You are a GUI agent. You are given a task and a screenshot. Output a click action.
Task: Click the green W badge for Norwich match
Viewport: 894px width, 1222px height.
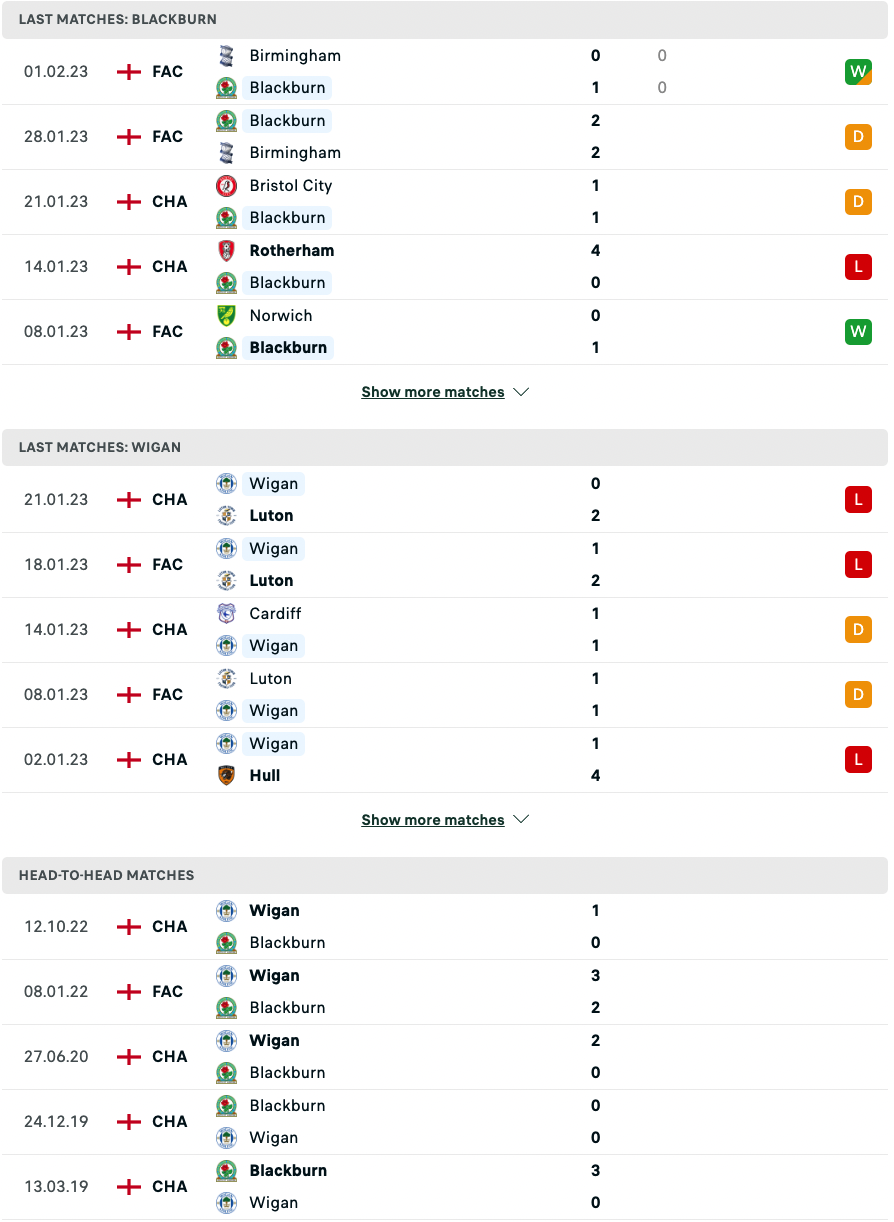pyautogui.click(x=858, y=332)
